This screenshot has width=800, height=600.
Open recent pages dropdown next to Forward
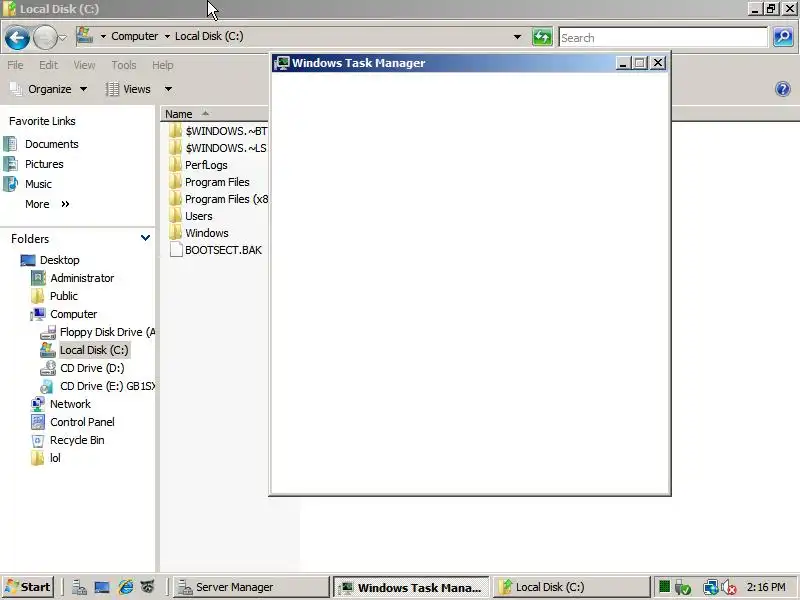[x=62, y=38]
